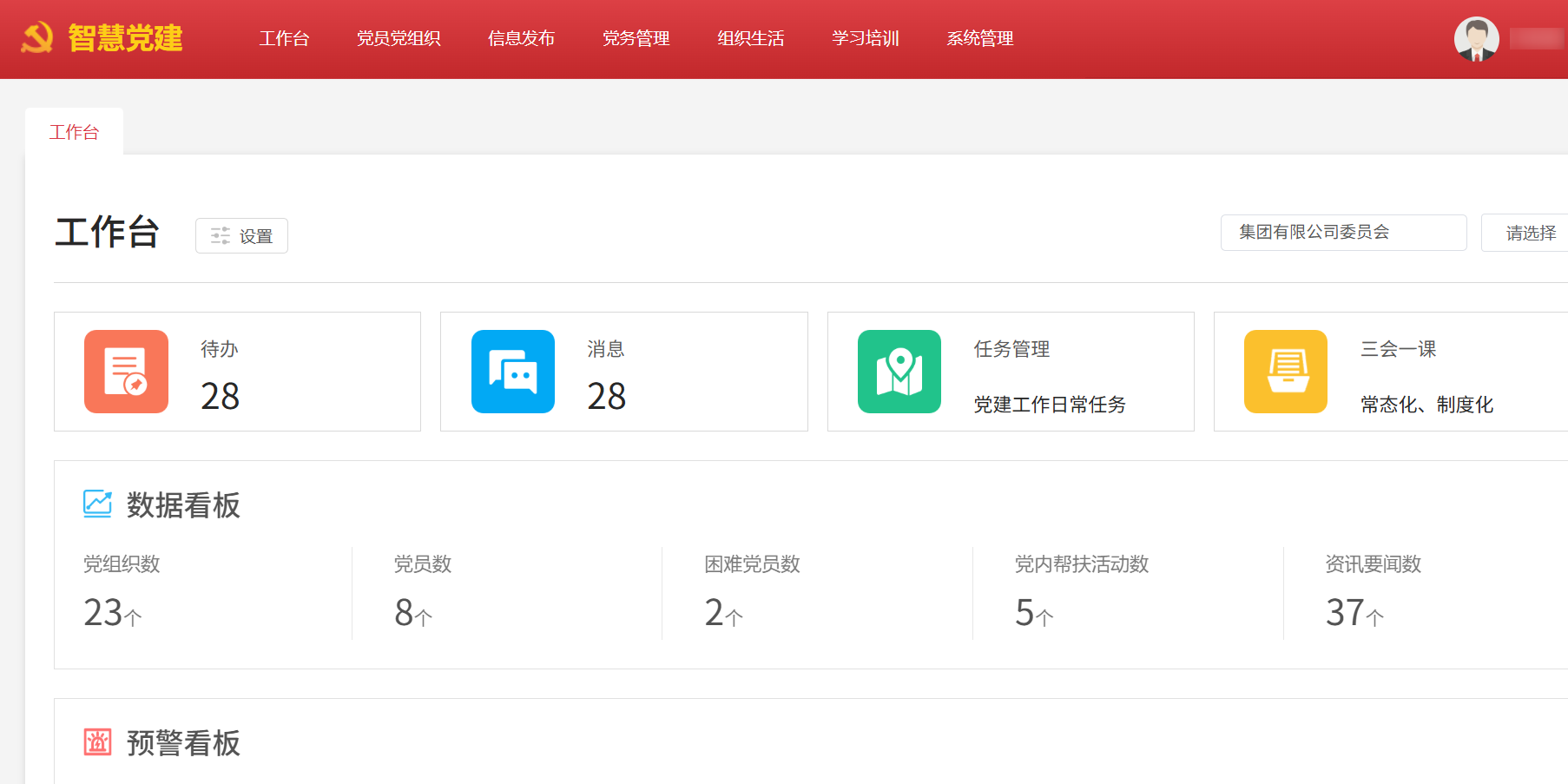Viewport: 1568px width, 784px height.
Task: View the 资讯要闻数 count of 37
Action: 1346,613
